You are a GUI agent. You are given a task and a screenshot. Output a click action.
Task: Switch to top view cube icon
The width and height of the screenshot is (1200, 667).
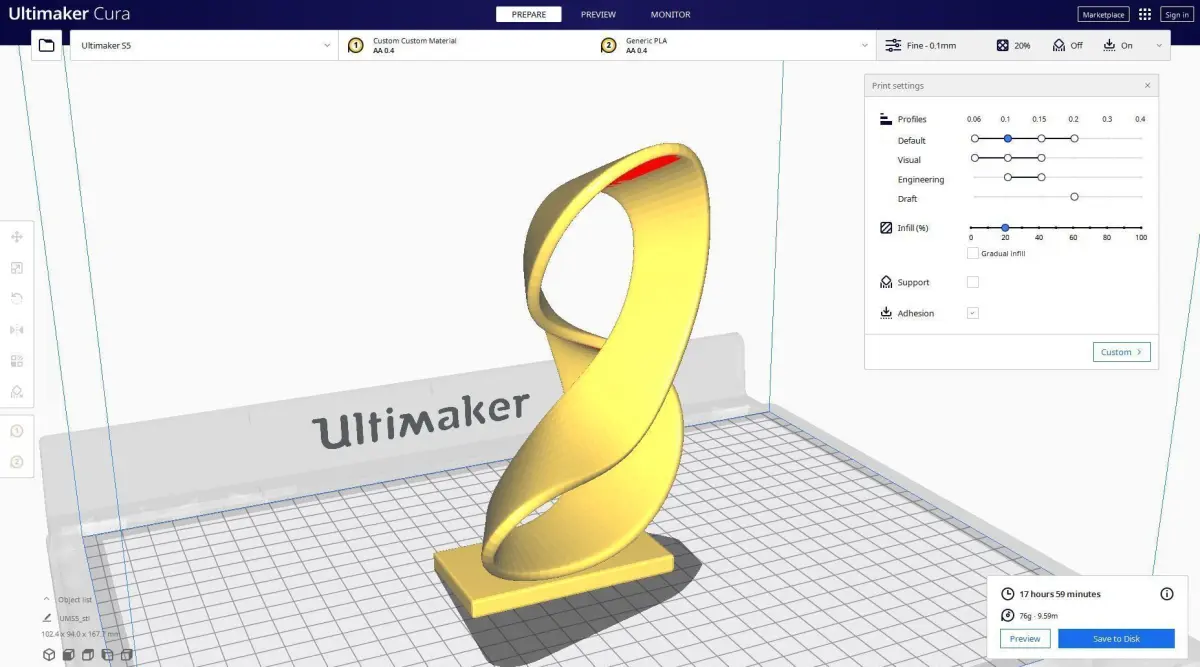pos(87,655)
